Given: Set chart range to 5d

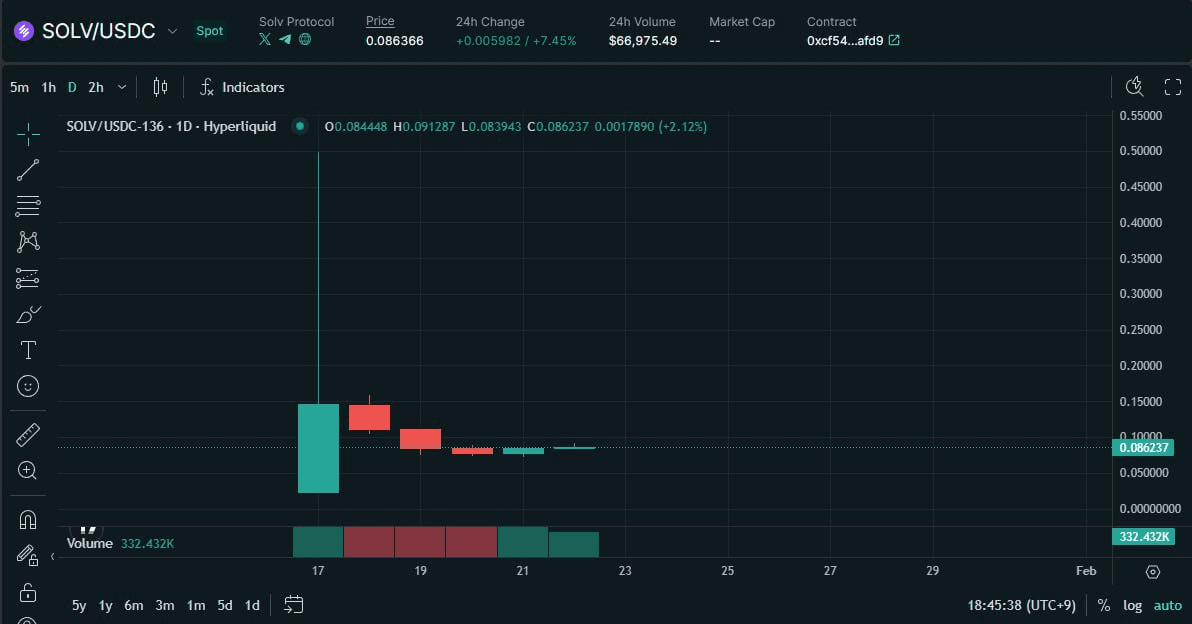Looking at the screenshot, I should [x=225, y=606].
